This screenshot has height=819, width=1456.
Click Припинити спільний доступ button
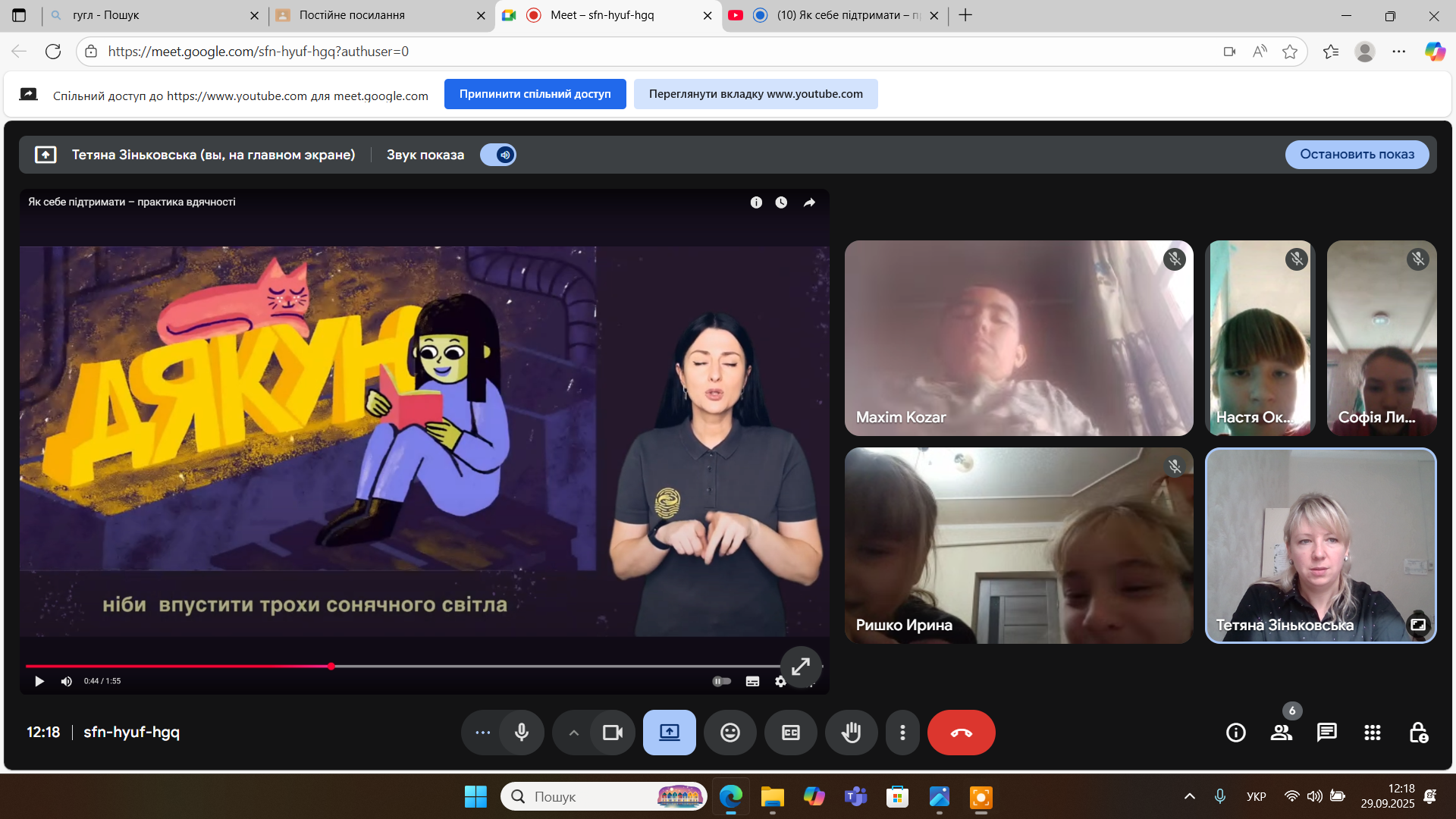point(535,94)
